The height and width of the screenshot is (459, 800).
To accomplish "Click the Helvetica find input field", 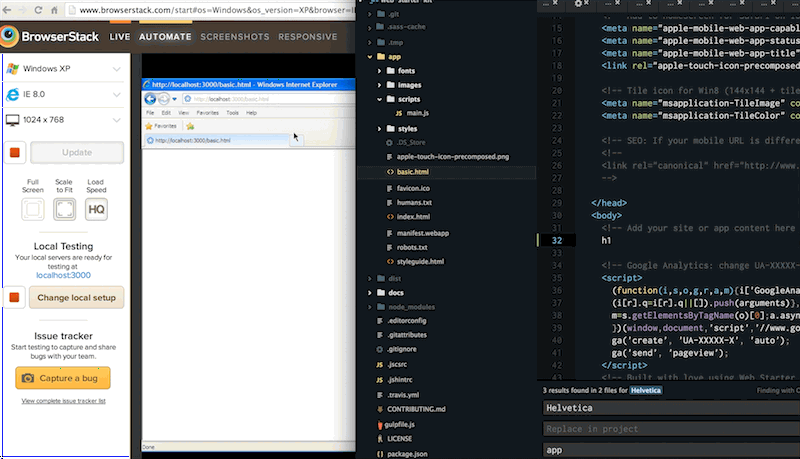I will (x=671, y=408).
